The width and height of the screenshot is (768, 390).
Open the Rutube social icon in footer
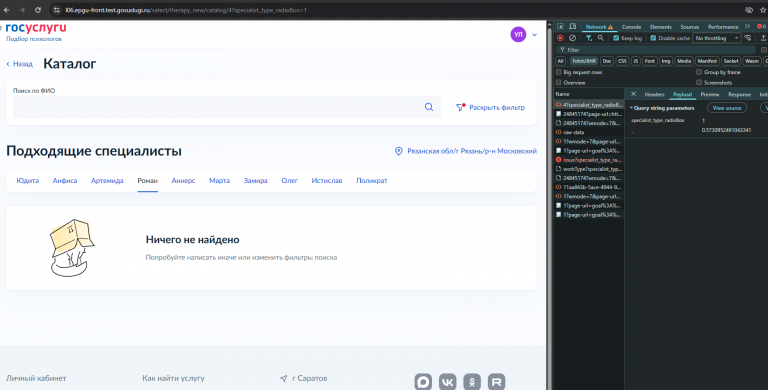[x=497, y=382]
